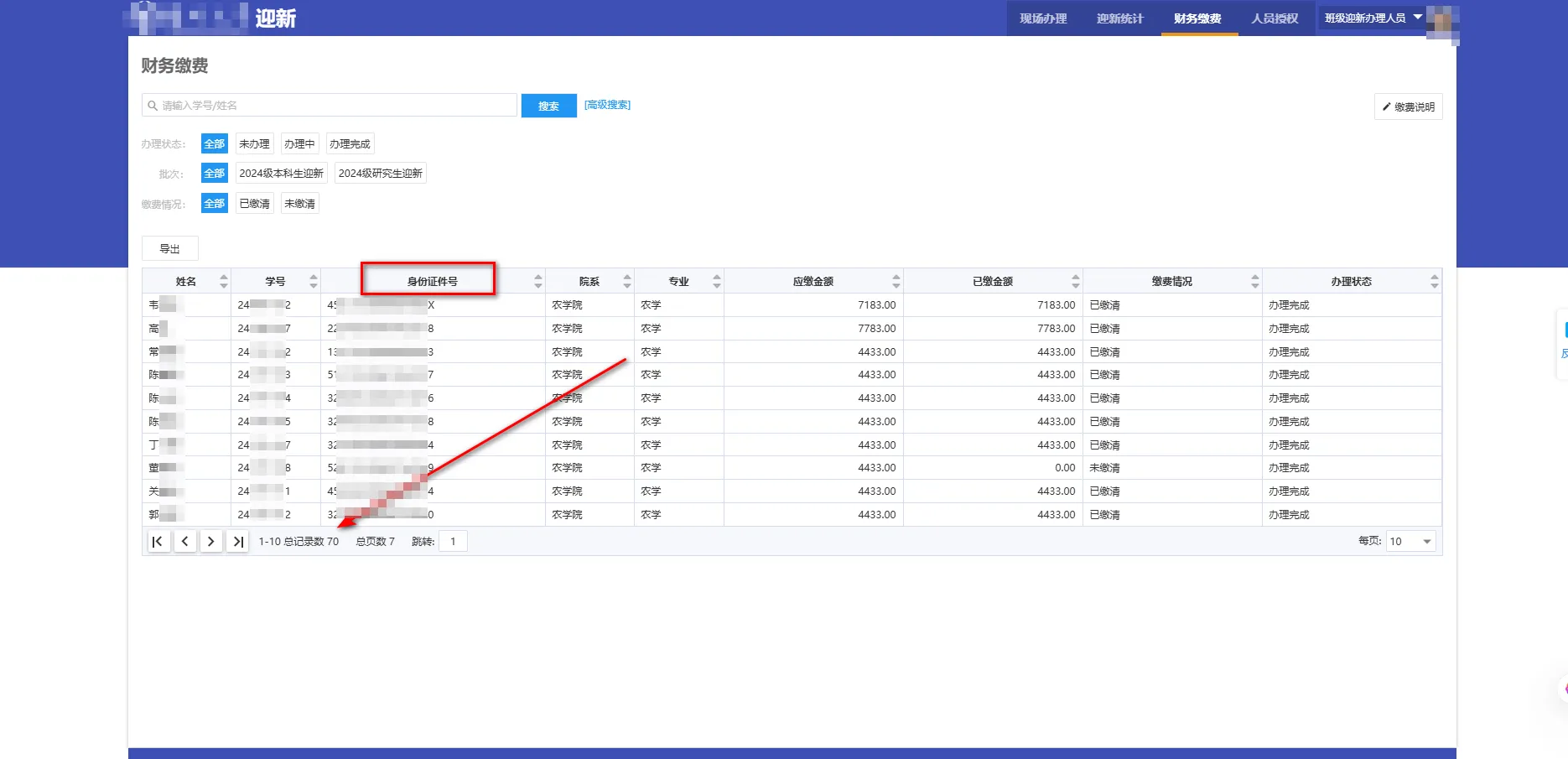This screenshot has width=1568, height=759.
Task: Click the magnifier icon in the search box
Action: point(153,105)
